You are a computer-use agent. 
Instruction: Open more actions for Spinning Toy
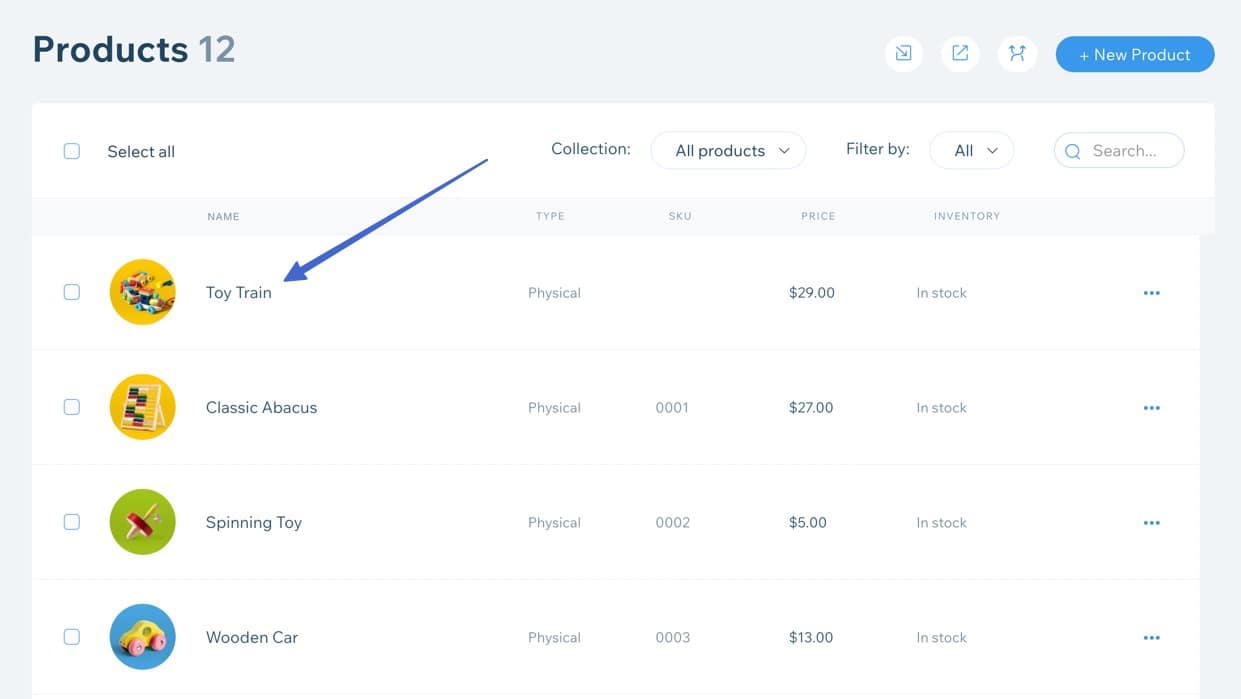click(1152, 522)
